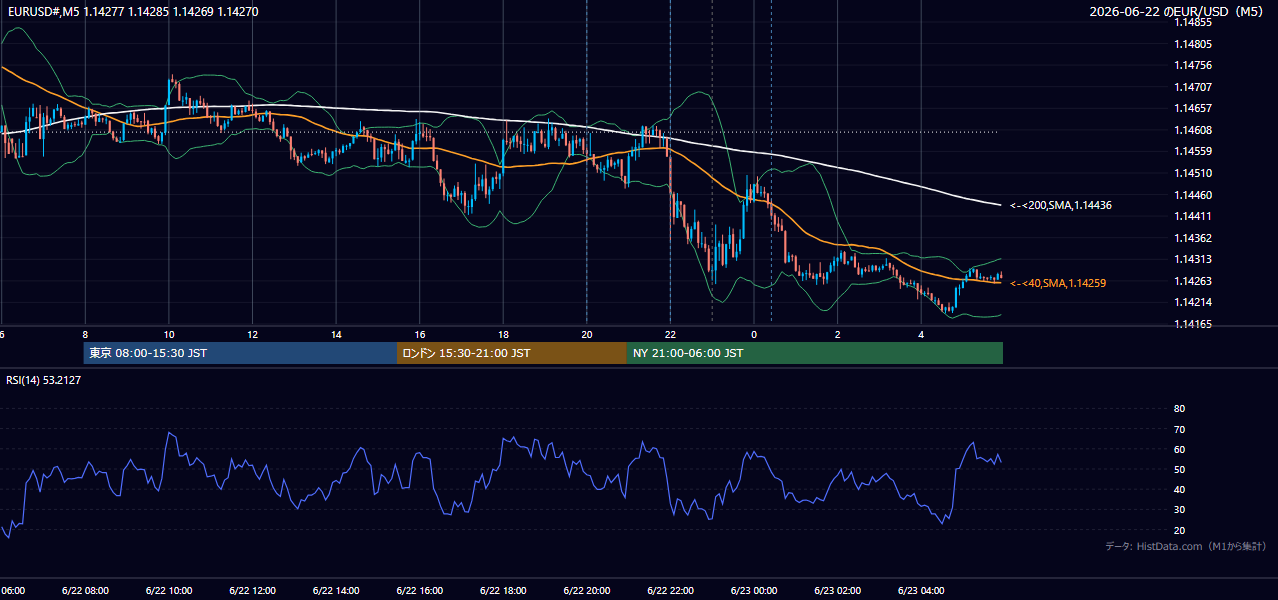Click price level 1.14657 on the axis
This screenshot has height=600, width=1278.
1192,108
